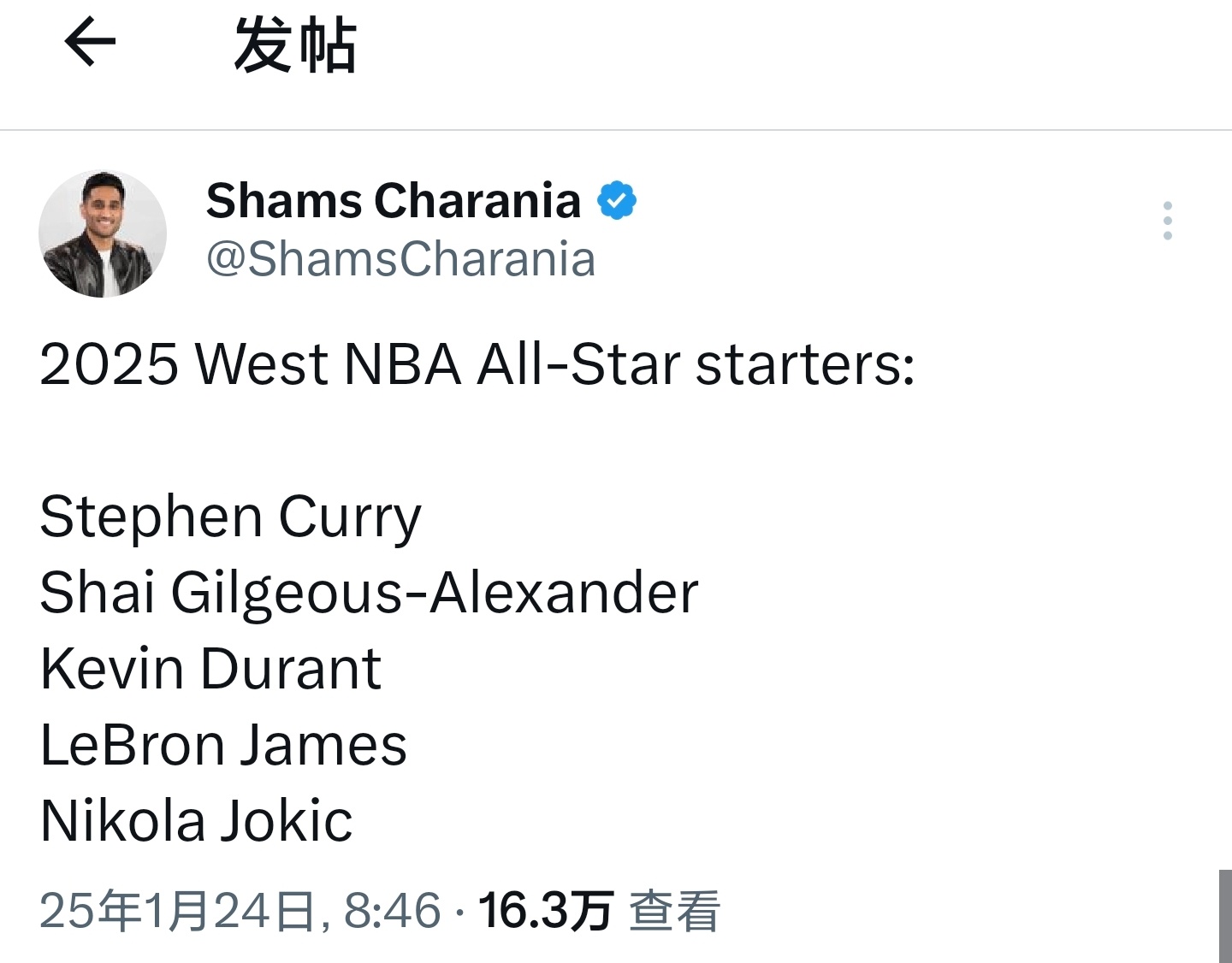Image resolution: width=1232 pixels, height=963 pixels.
Task: Tap the 查看 views label
Action: 675,910
